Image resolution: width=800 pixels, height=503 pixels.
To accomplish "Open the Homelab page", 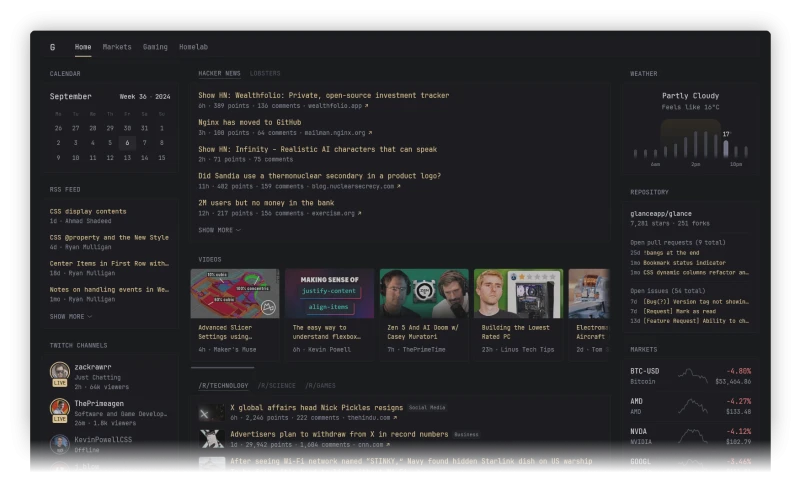I will (193, 47).
